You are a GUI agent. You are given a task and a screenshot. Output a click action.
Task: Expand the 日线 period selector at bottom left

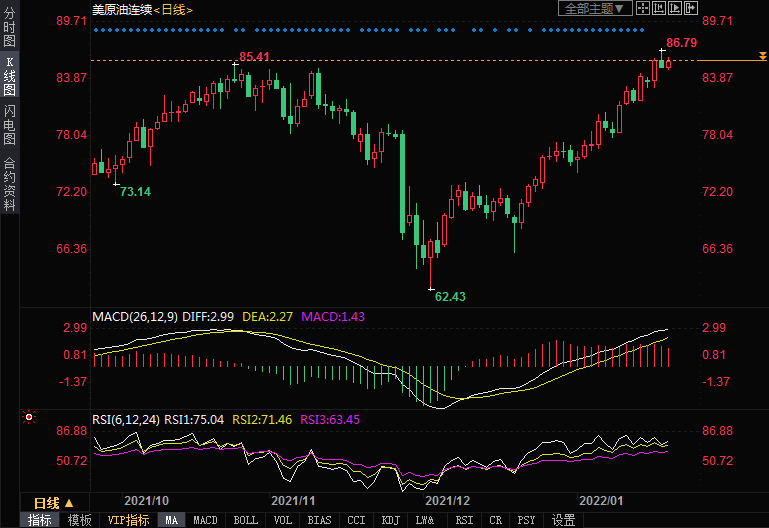(x=60, y=502)
